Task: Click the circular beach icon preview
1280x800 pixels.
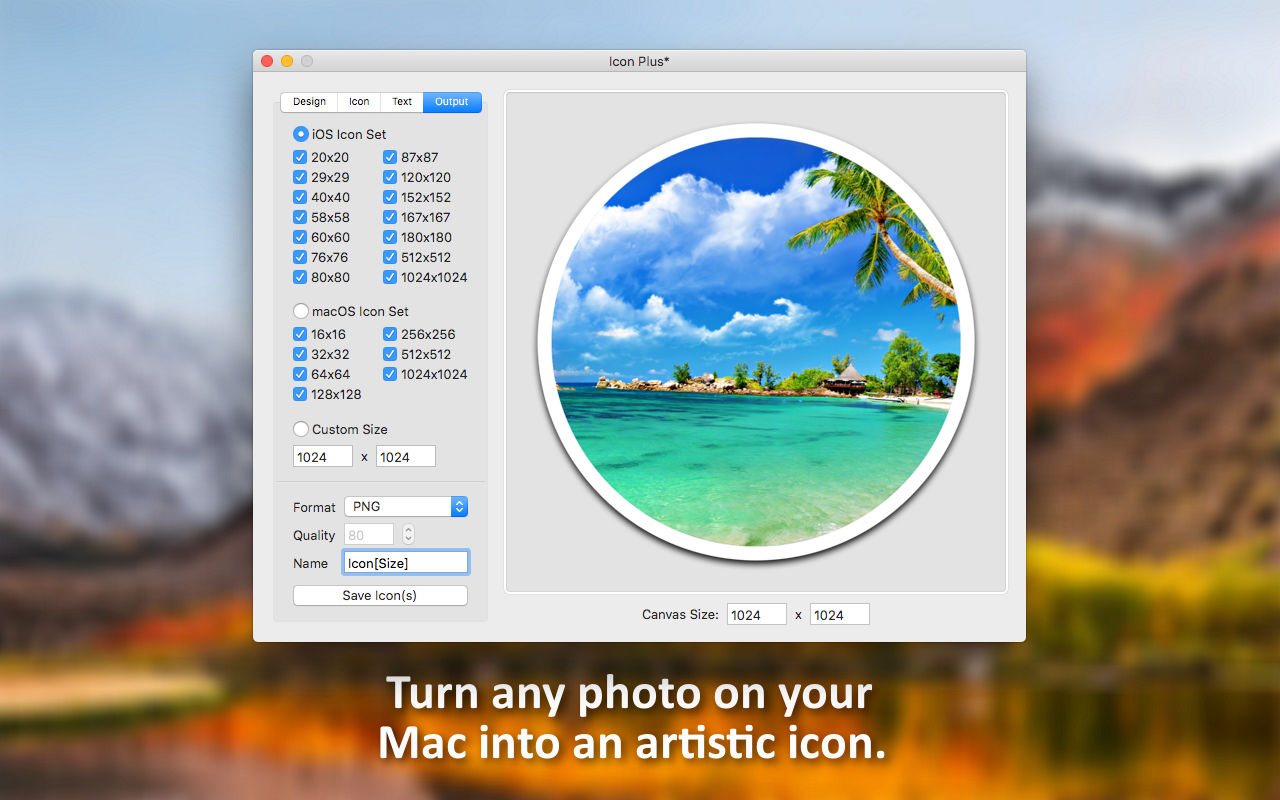Action: (x=756, y=342)
